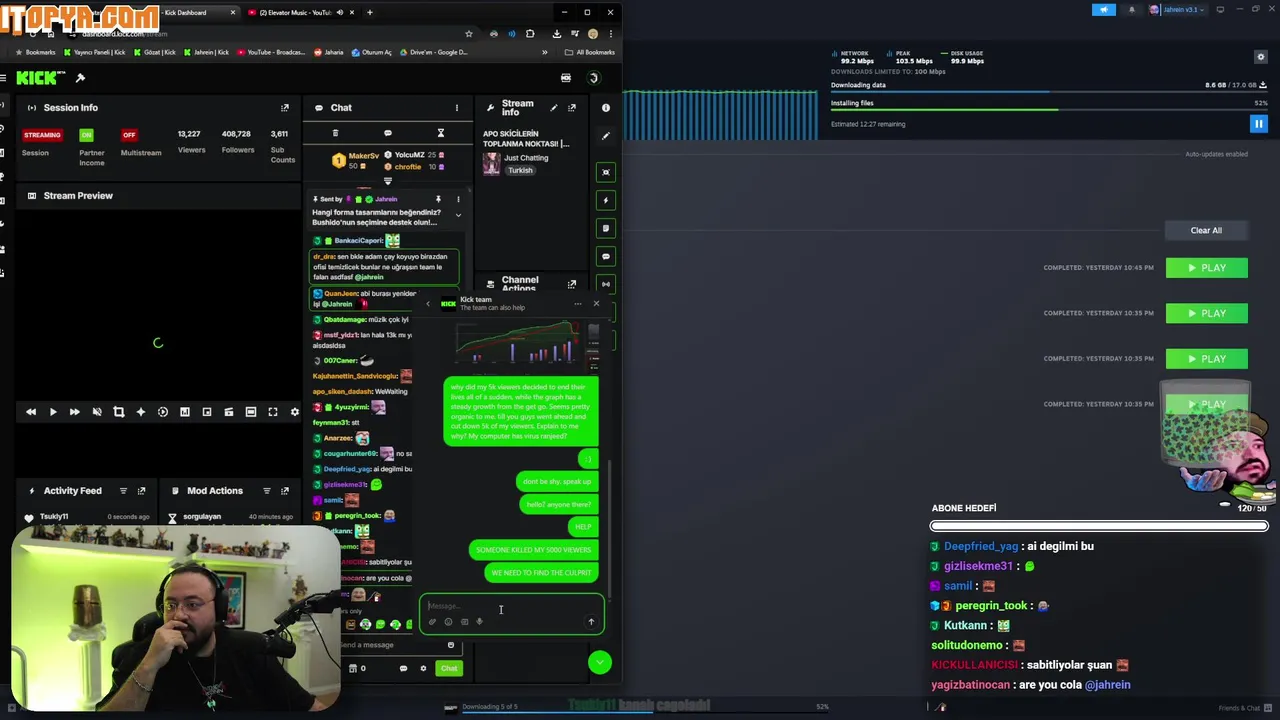Click the green Chat send button
Image resolution: width=1280 pixels, height=720 pixels.
449,668
